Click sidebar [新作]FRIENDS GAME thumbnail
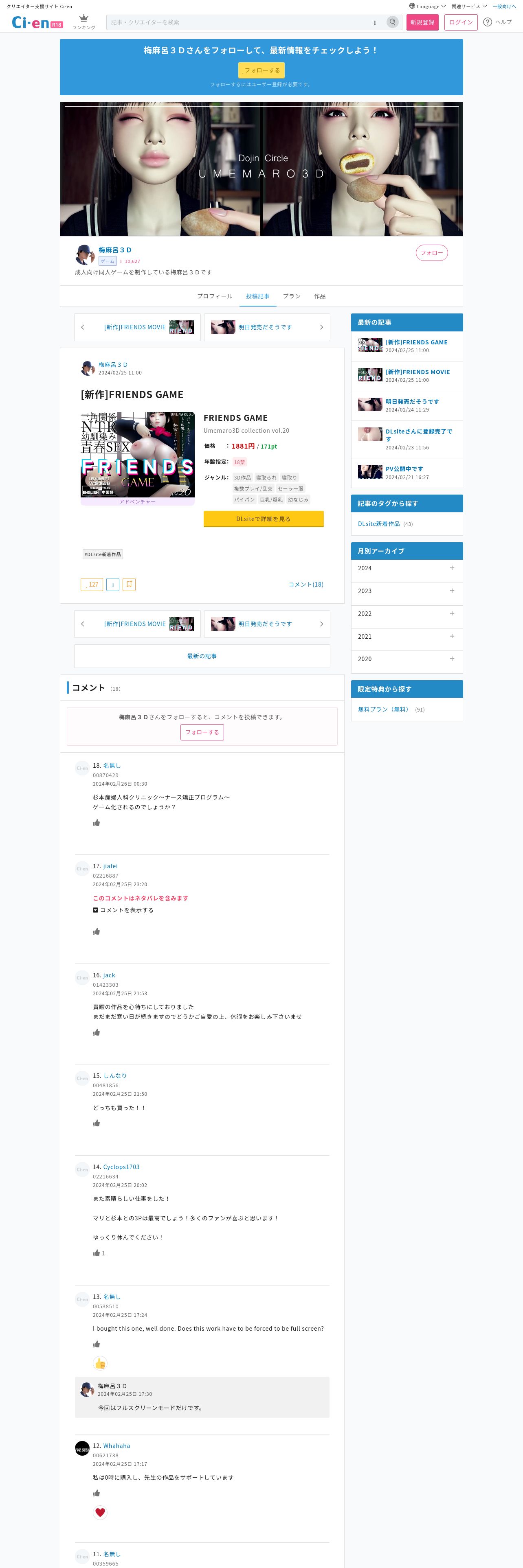Screen dimensions: 523x1568 pyautogui.click(x=370, y=345)
